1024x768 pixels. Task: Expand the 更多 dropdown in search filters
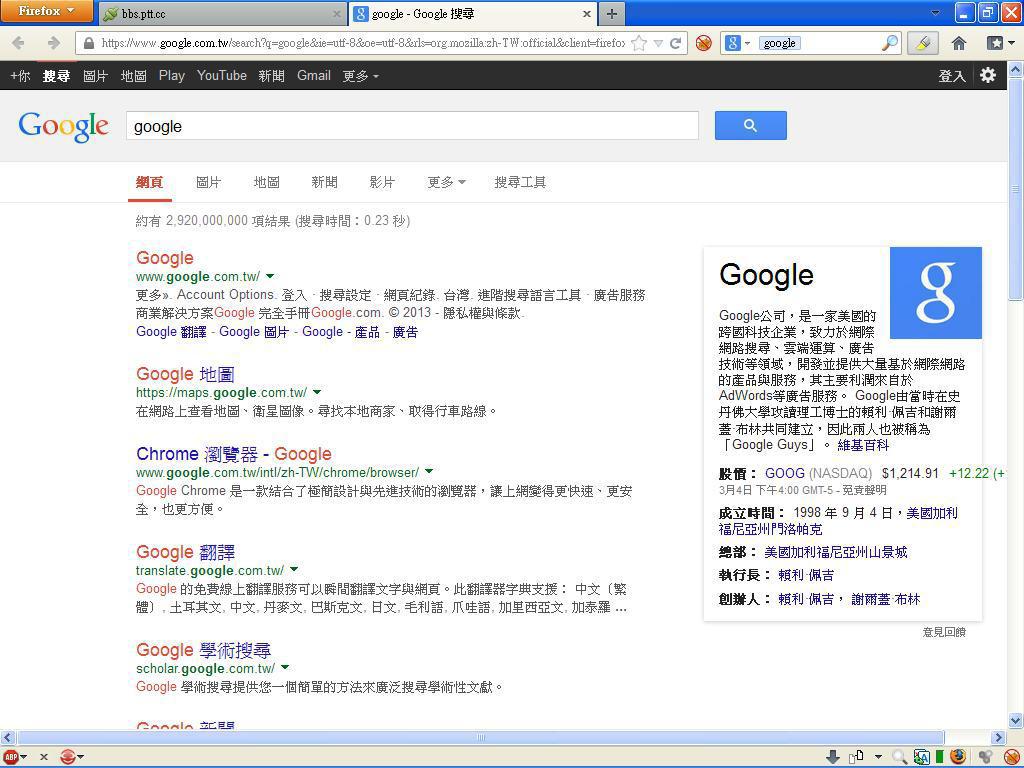[446, 182]
